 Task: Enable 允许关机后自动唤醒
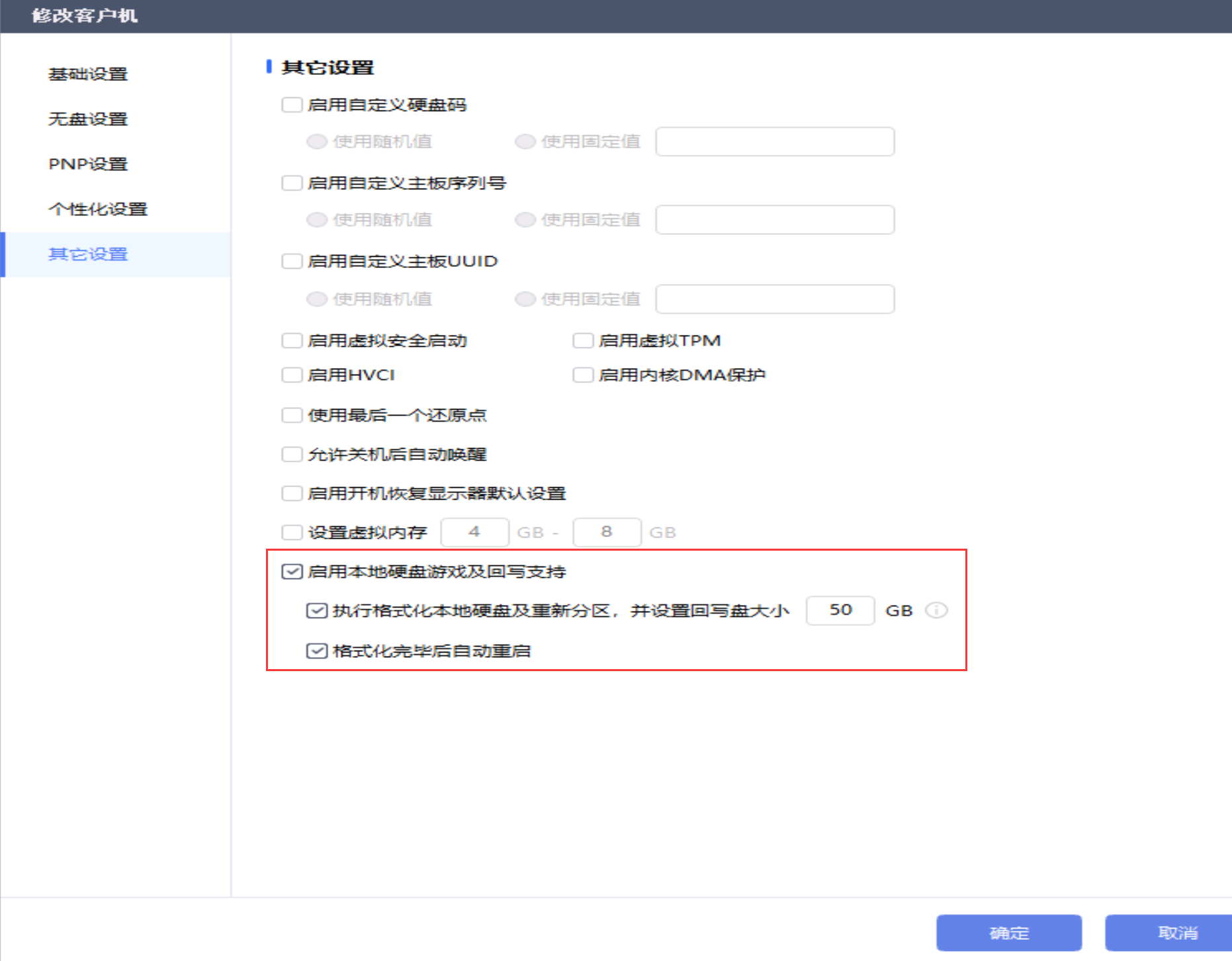pos(291,454)
